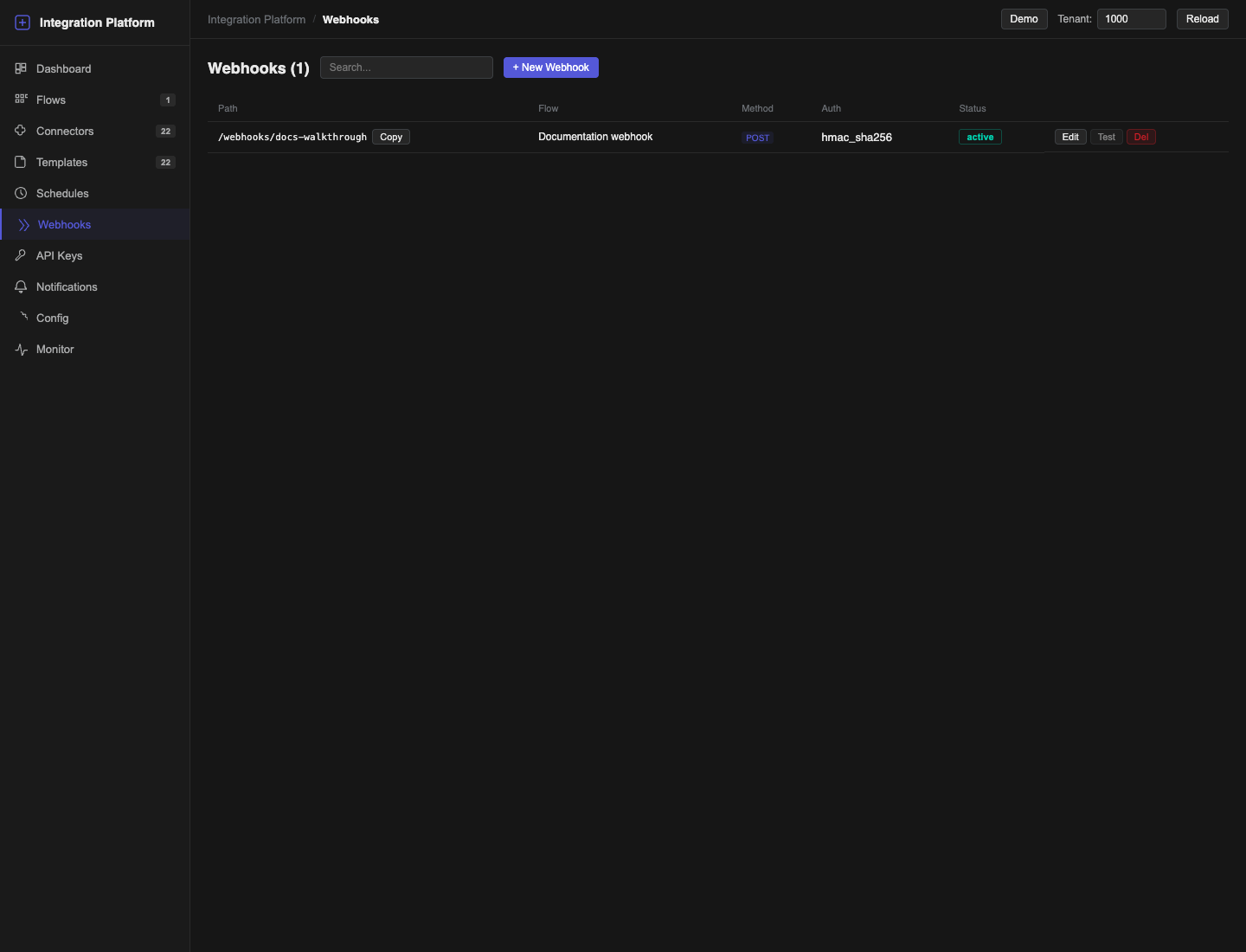Image resolution: width=1246 pixels, height=952 pixels.
Task: Open the Monitor page
Action: [x=95, y=349]
